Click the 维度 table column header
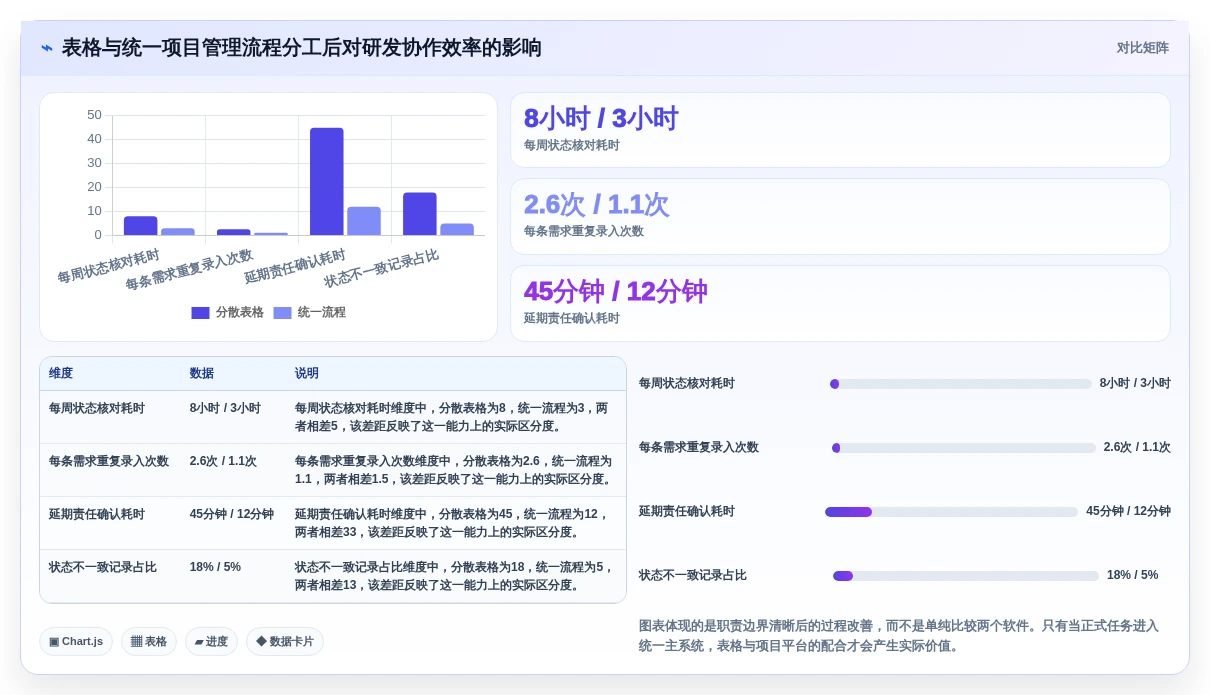 [61, 373]
